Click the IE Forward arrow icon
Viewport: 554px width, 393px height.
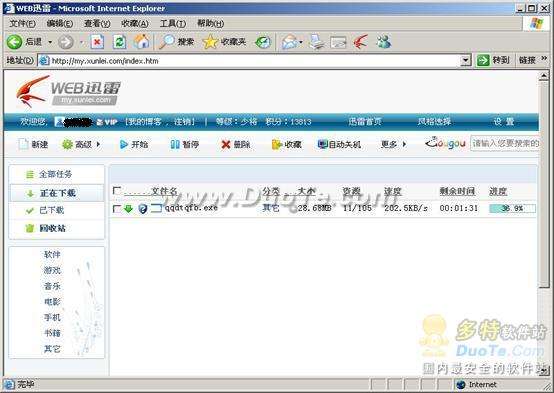(x=66, y=42)
